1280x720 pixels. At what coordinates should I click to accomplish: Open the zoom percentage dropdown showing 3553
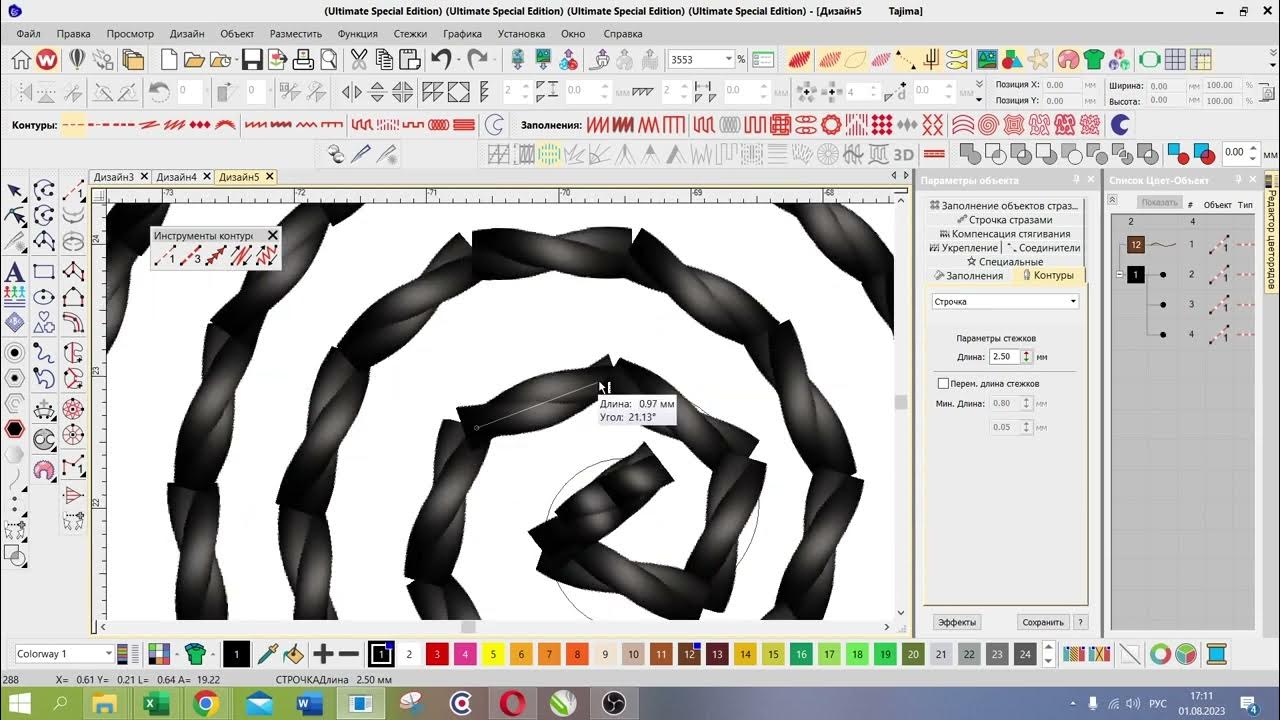pyautogui.click(x=729, y=60)
